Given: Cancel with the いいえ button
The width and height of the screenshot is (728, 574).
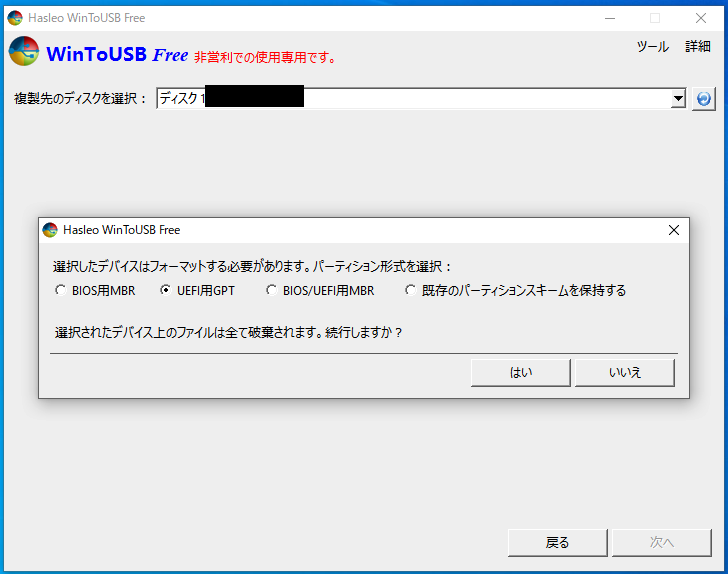Looking at the screenshot, I should click(624, 372).
